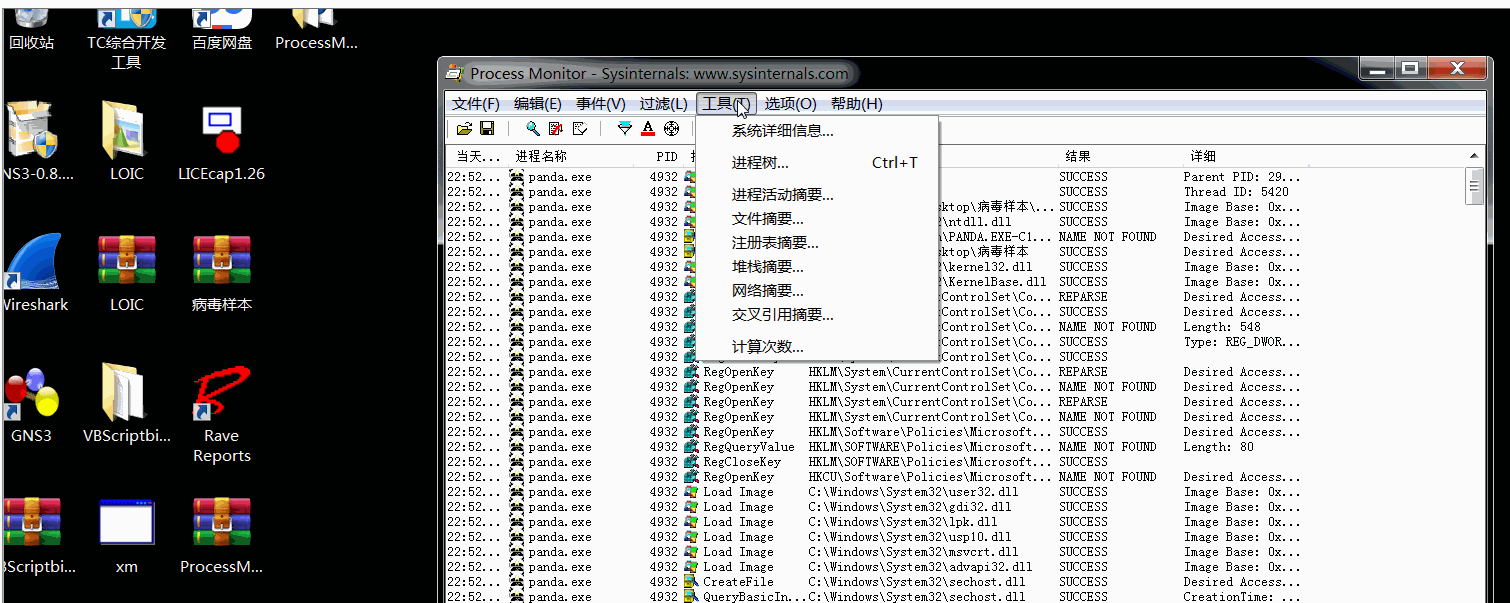
Task: Toggle the Autoscroll toolbar icon
Action: click(x=556, y=129)
